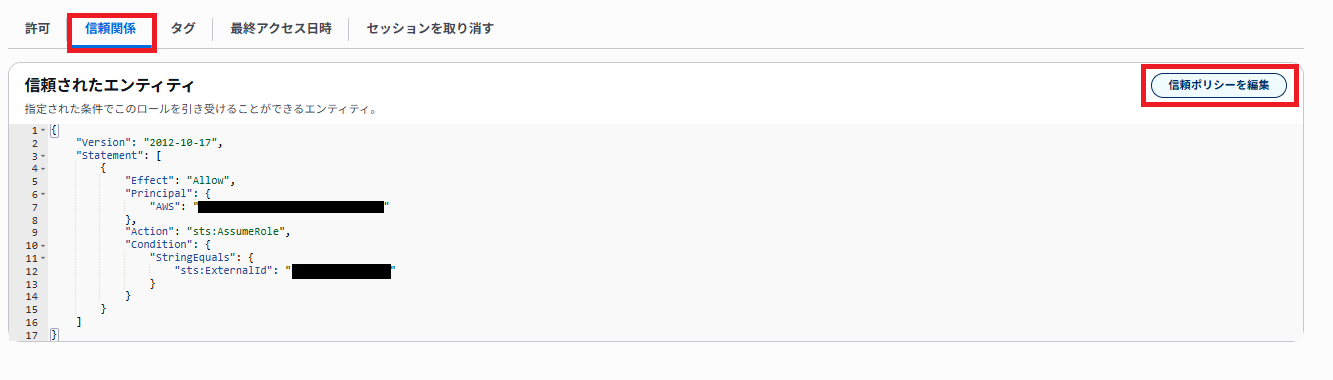Select line number 17 in the gutter
Viewport: 1333px width, 380px height.
tap(31, 335)
